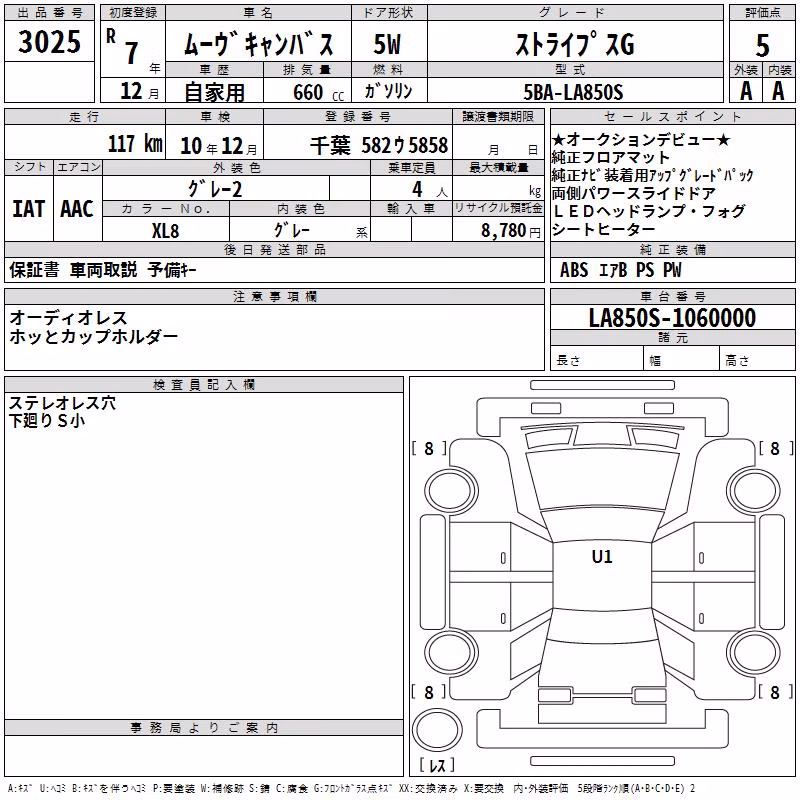Click the registration number 千葉 582う5858

point(379,145)
